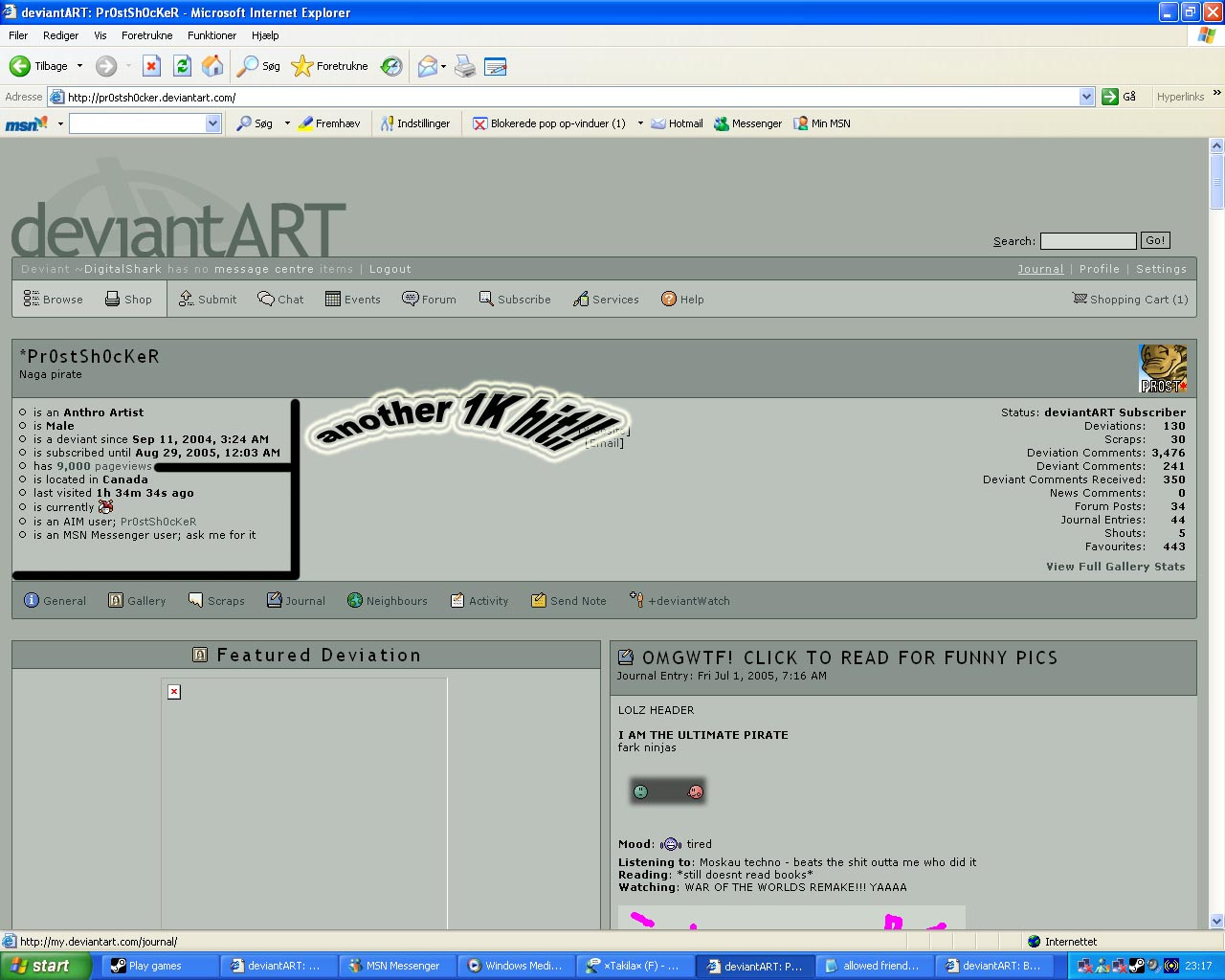Switch to the Gallery profile tab

click(137, 601)
